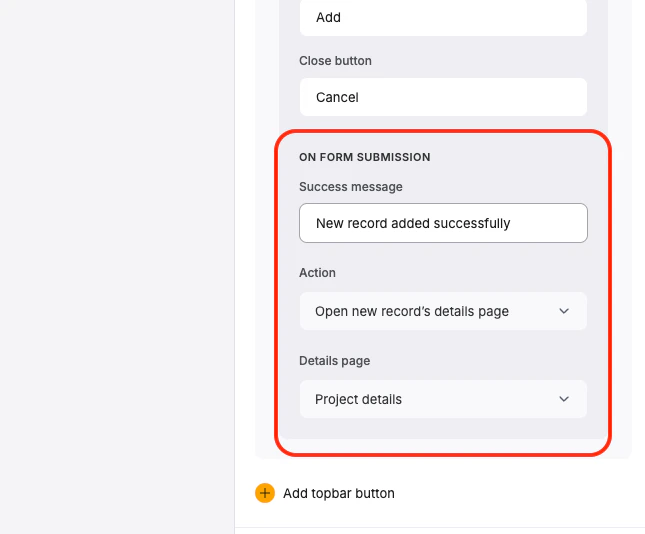Focus the Success message input field
The image size is (645, 534).
point(443,223)
